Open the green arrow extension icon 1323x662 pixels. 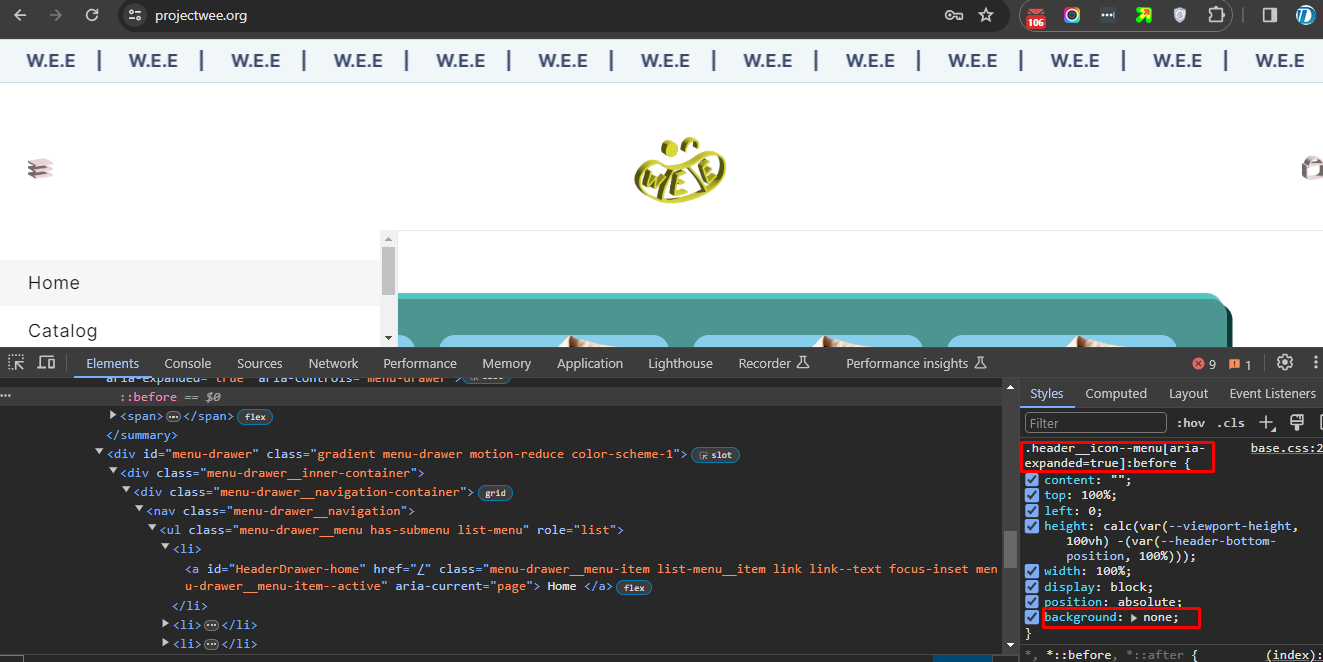click(x=1143, y=15)
